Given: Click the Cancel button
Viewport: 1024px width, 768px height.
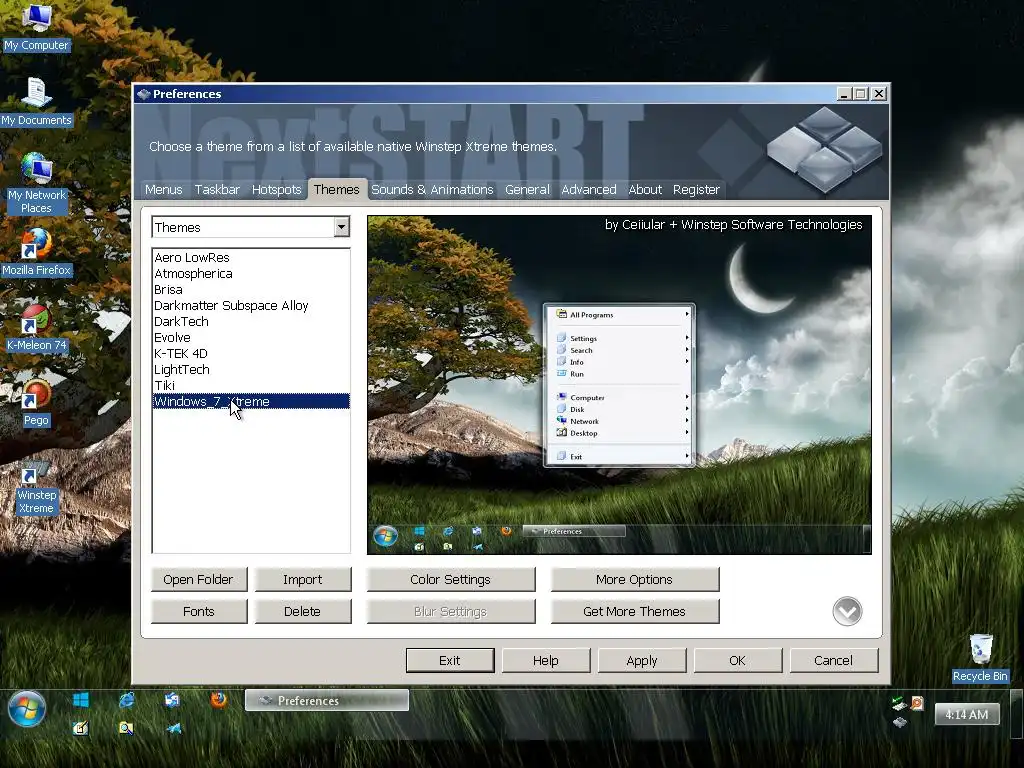Looking at the screenshot, I should coord(834,660).
